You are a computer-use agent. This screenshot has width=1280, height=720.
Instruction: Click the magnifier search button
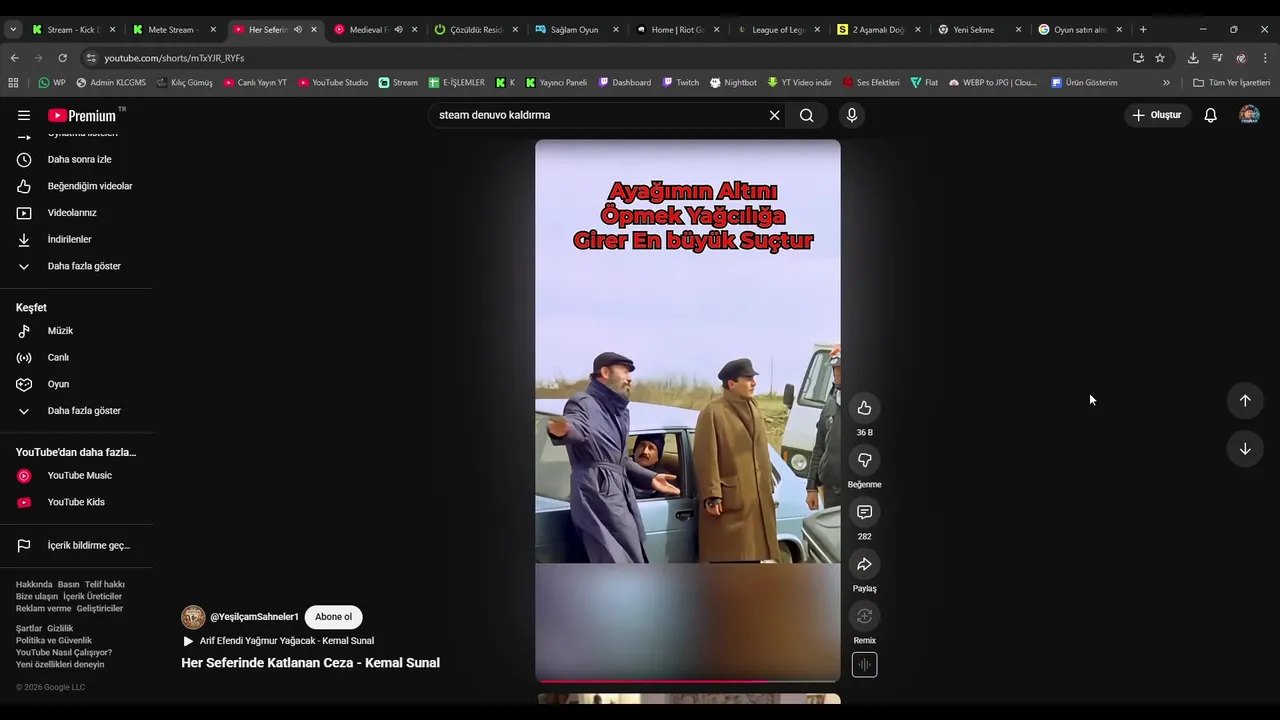coord(806,115)
